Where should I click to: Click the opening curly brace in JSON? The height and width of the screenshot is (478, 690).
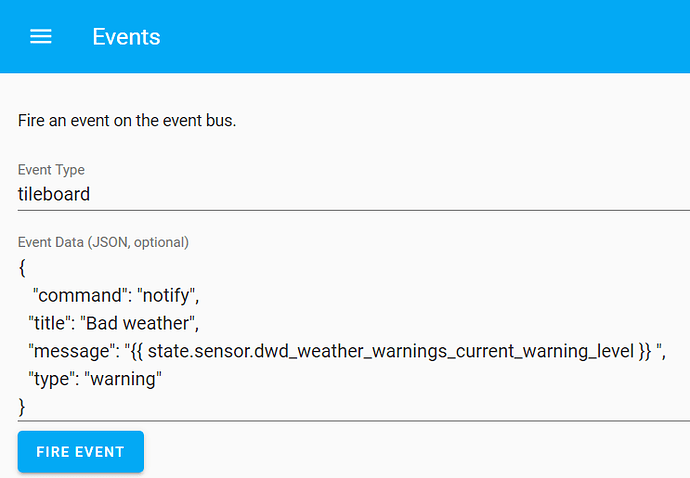coord(22,268)
